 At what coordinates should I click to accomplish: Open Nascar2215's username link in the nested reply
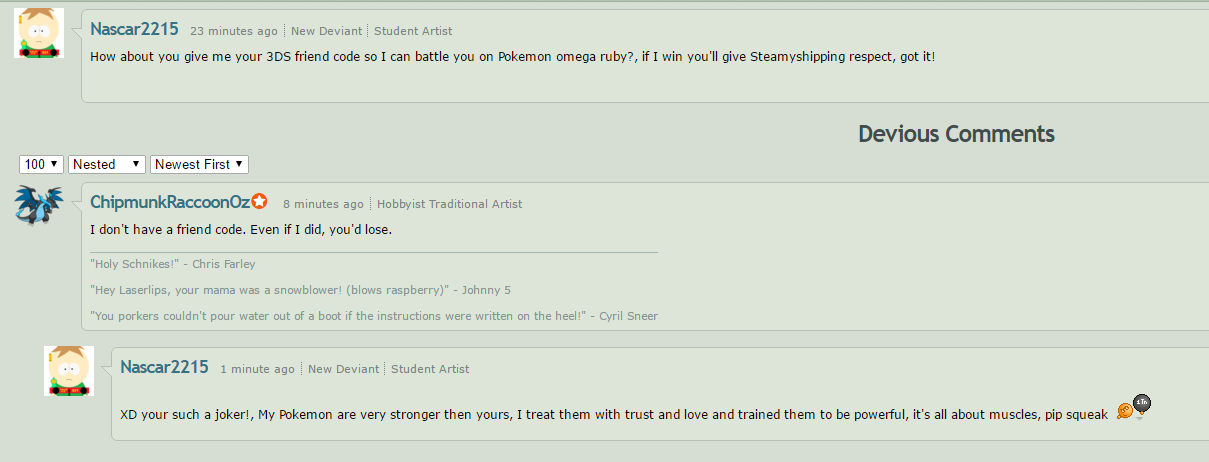[164, 367]
